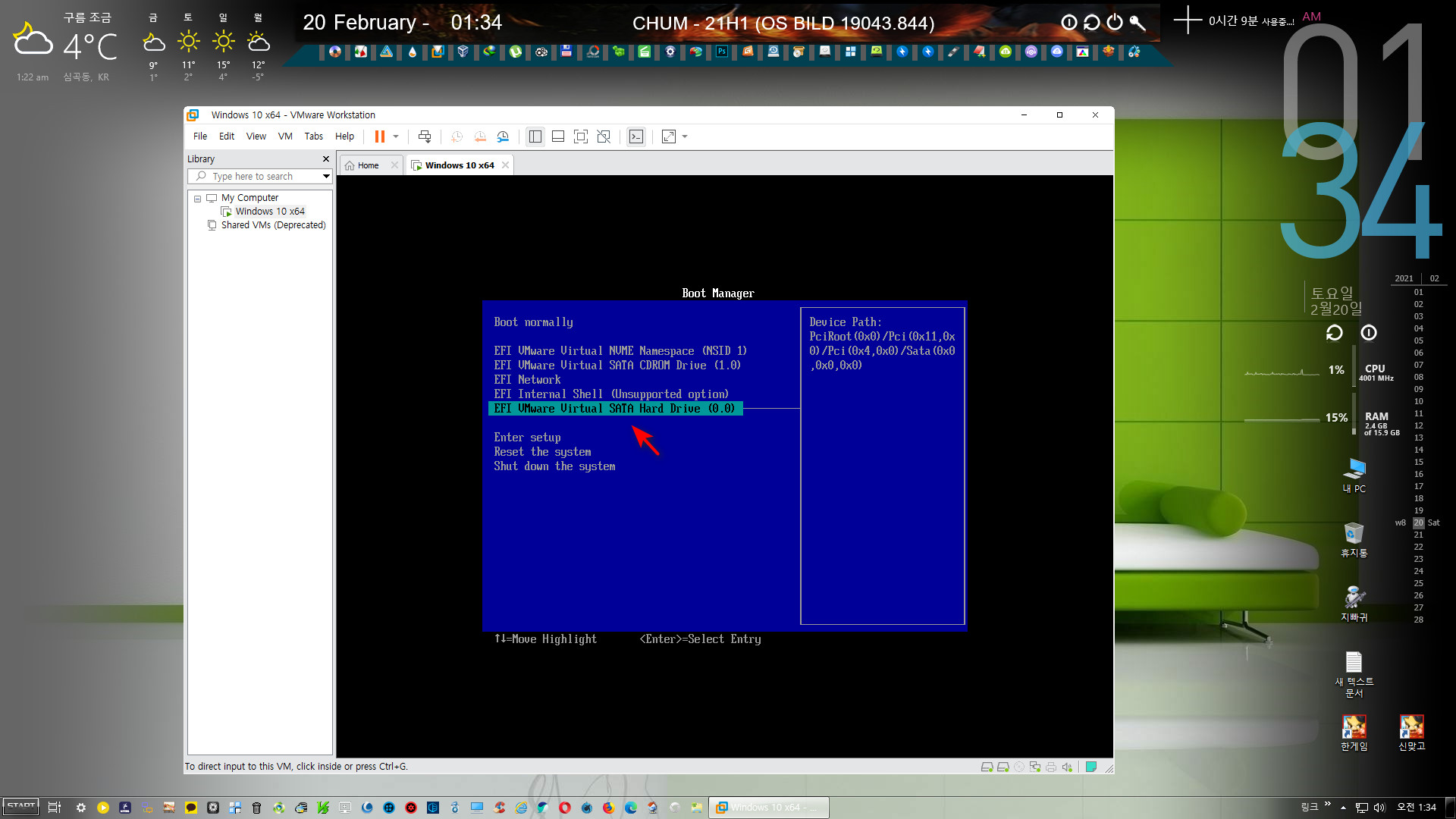
Task: Select EFI VMware Virtual SATA CDROM Drive
Action: click(617, 366)
